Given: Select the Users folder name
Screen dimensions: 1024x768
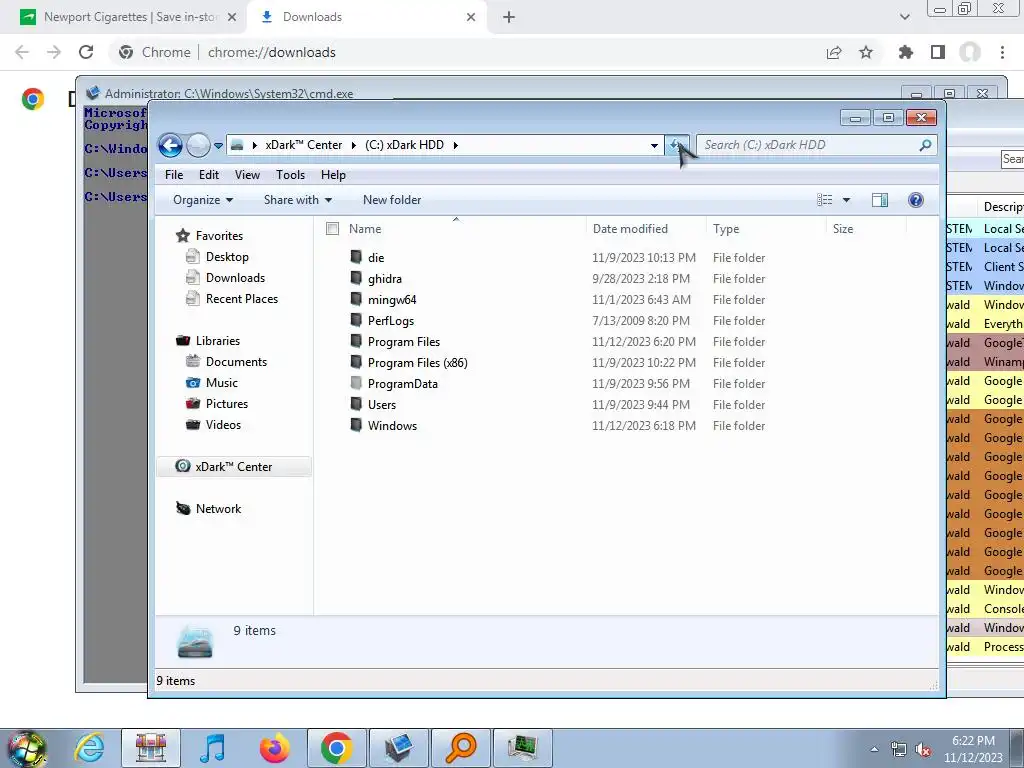Looking at the screenshot, I should [381, 404].
